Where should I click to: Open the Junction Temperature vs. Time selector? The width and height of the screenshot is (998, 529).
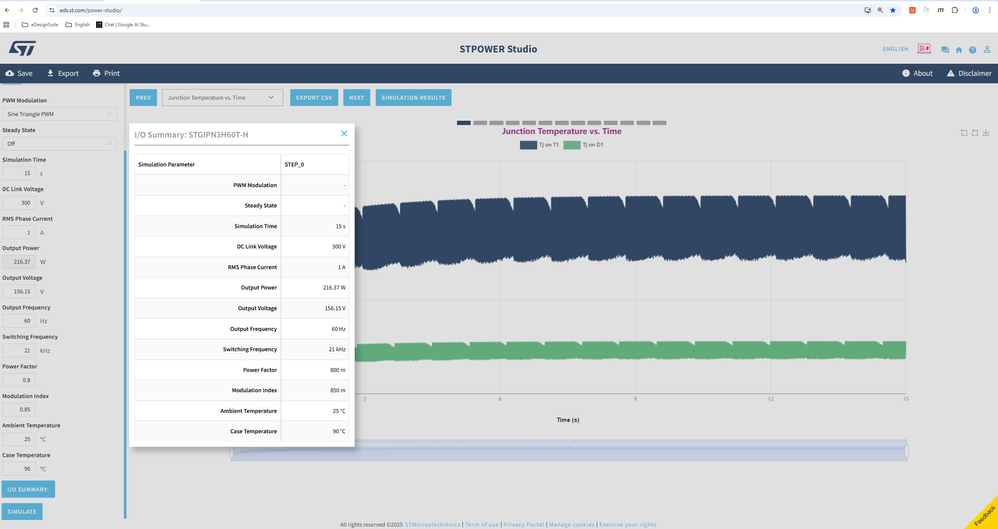tap(222, 98)
